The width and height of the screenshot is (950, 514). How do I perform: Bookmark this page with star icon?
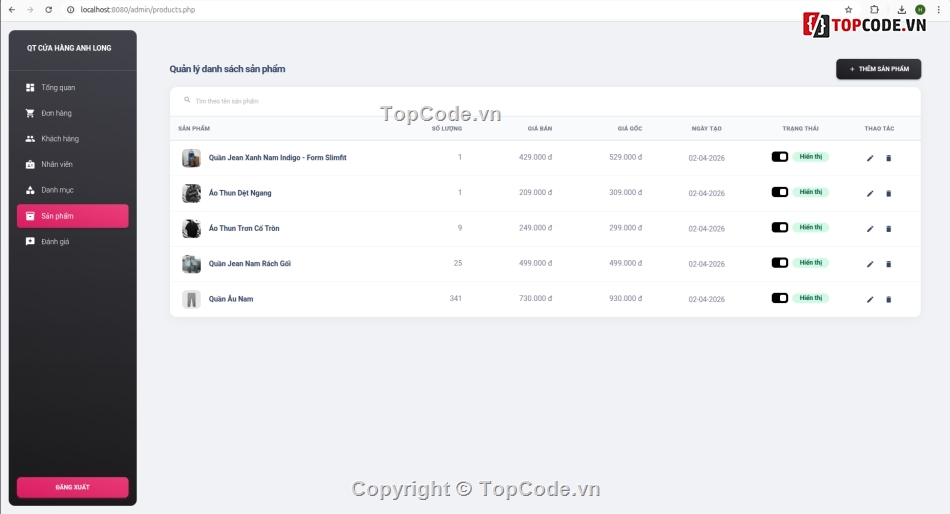pyautogui.click(x=848, y=10)
